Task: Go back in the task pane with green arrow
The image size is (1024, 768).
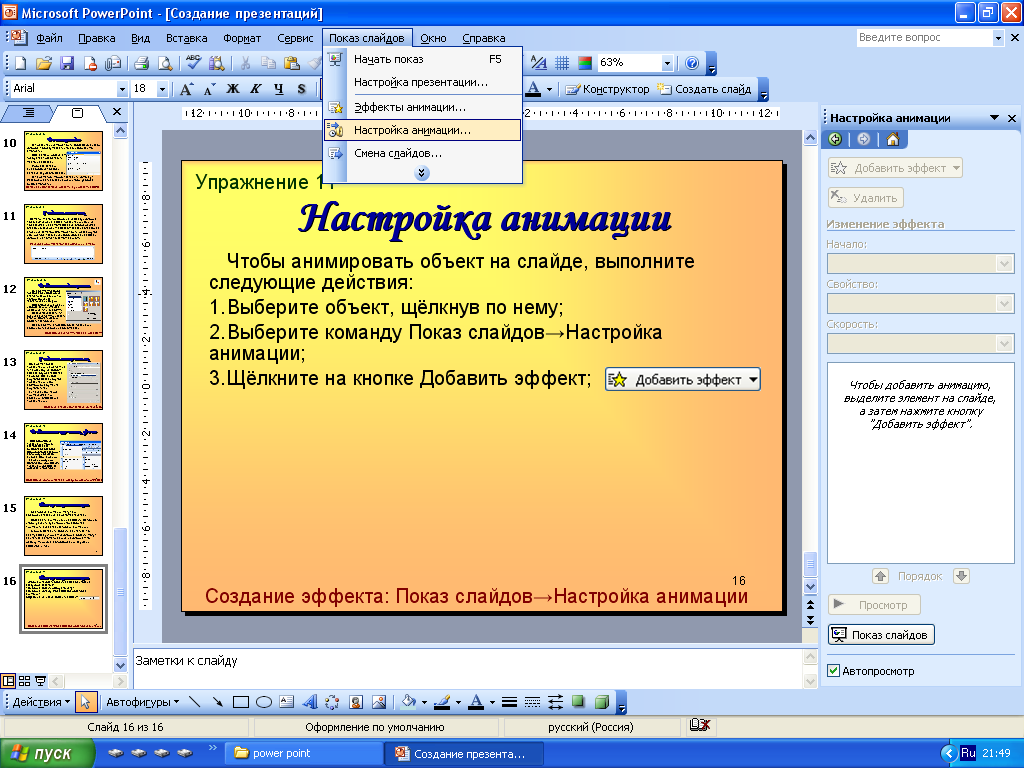Action: click(x=835, y=139)
